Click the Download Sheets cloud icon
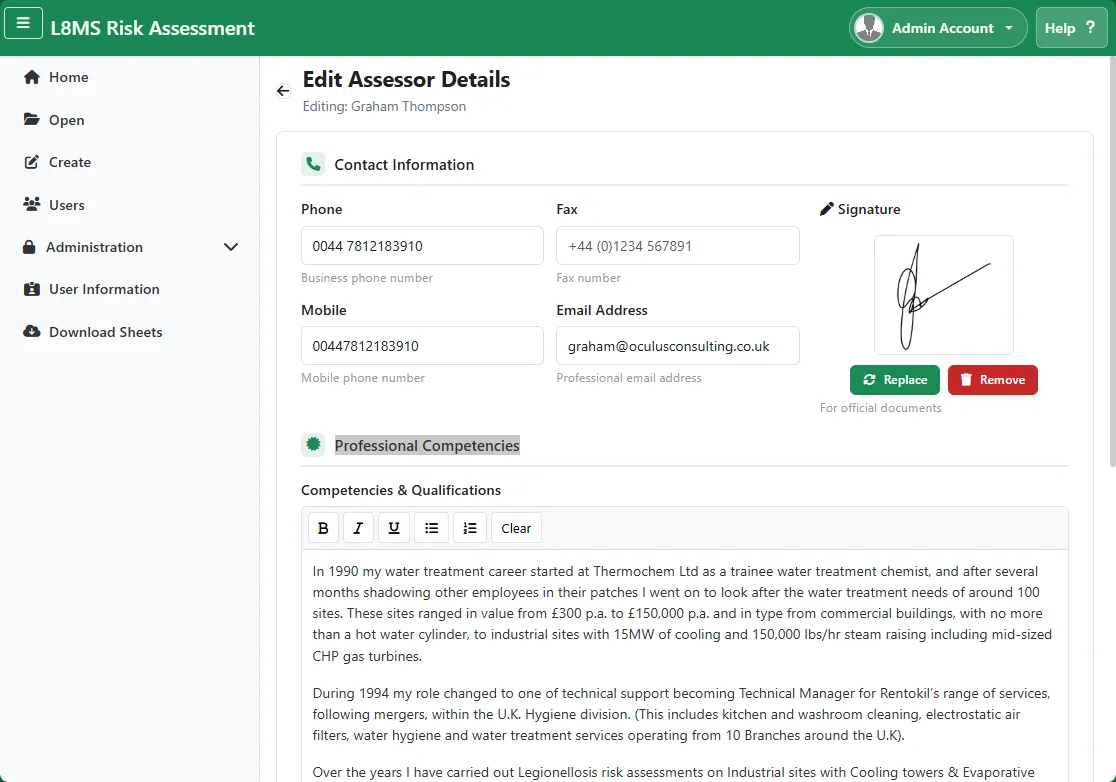Screen dimensions: 1116x782 coord(31,332)
